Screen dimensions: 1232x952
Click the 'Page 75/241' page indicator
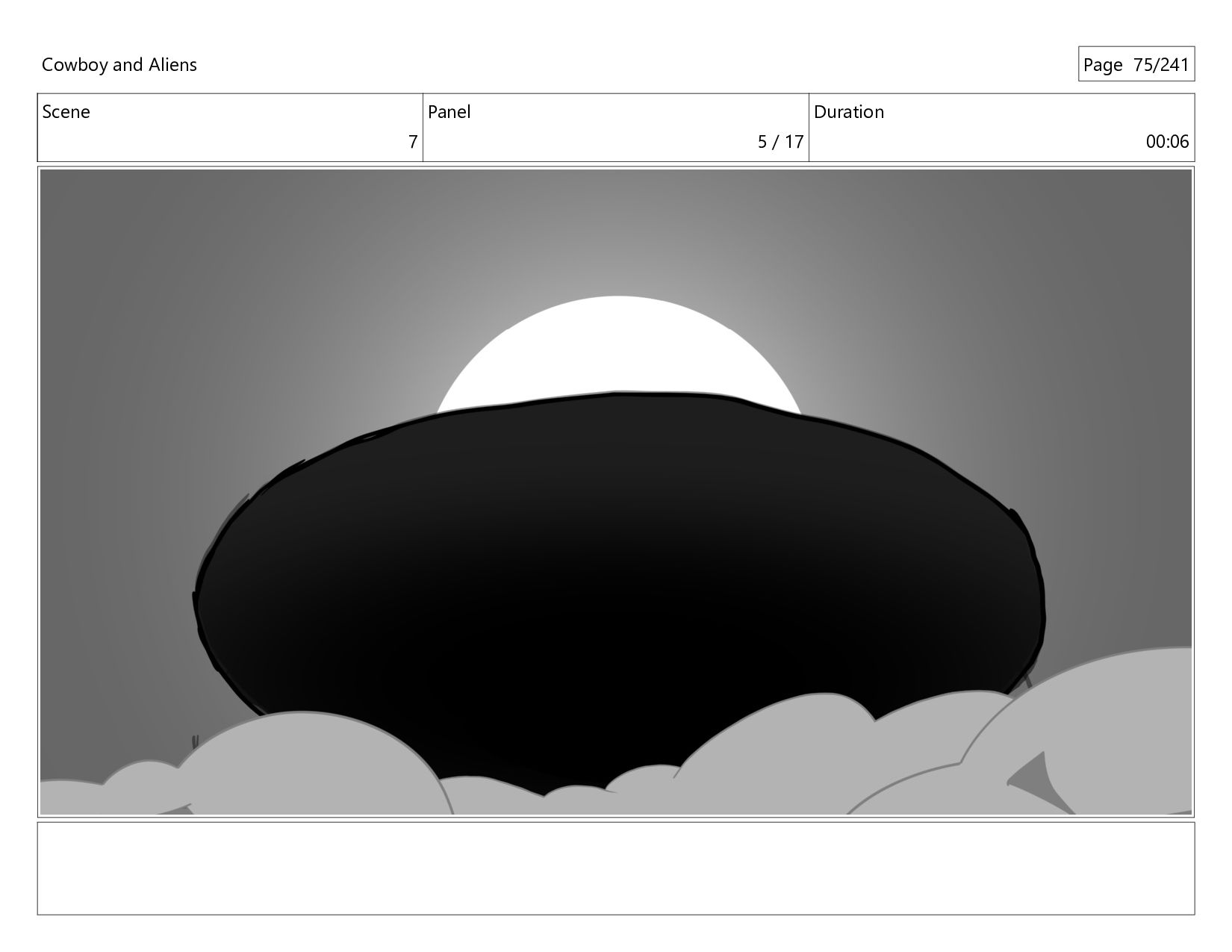point(1136,65)
